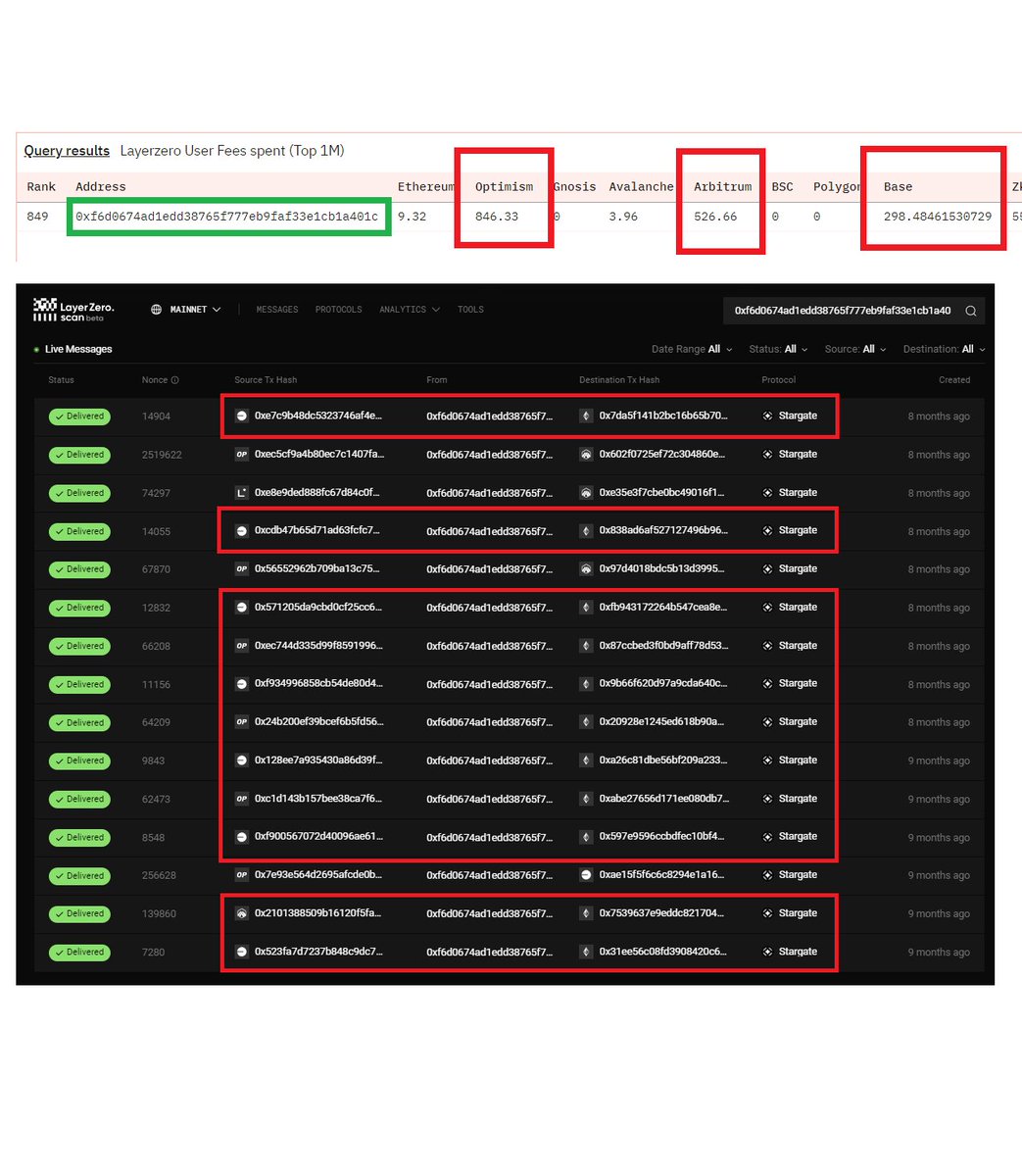
Task: Click destination chain icon beside 0xae15f5f6c6c8294e1a16
Action: click(586, 875)
